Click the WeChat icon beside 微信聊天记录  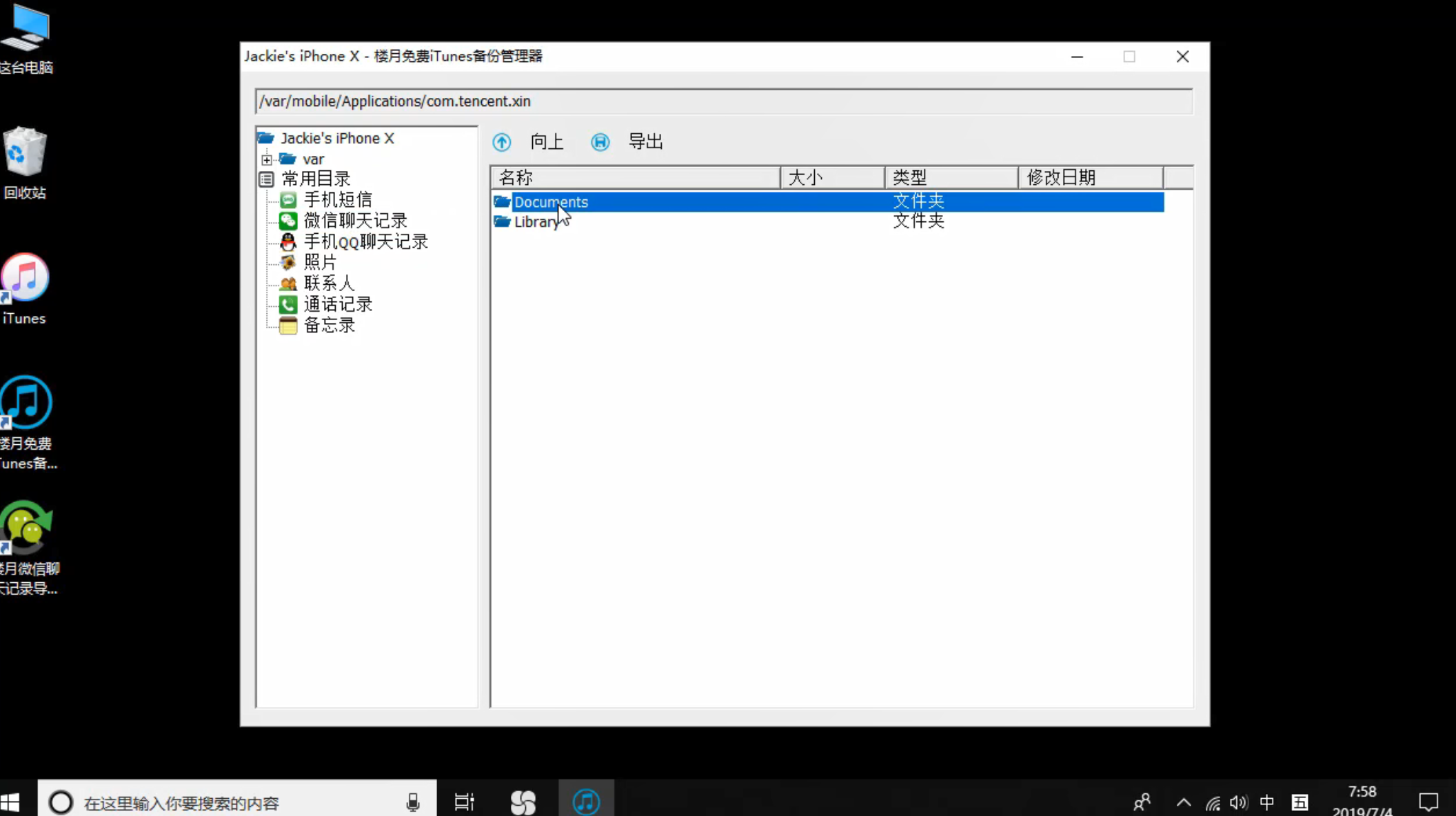coord(288,221)
